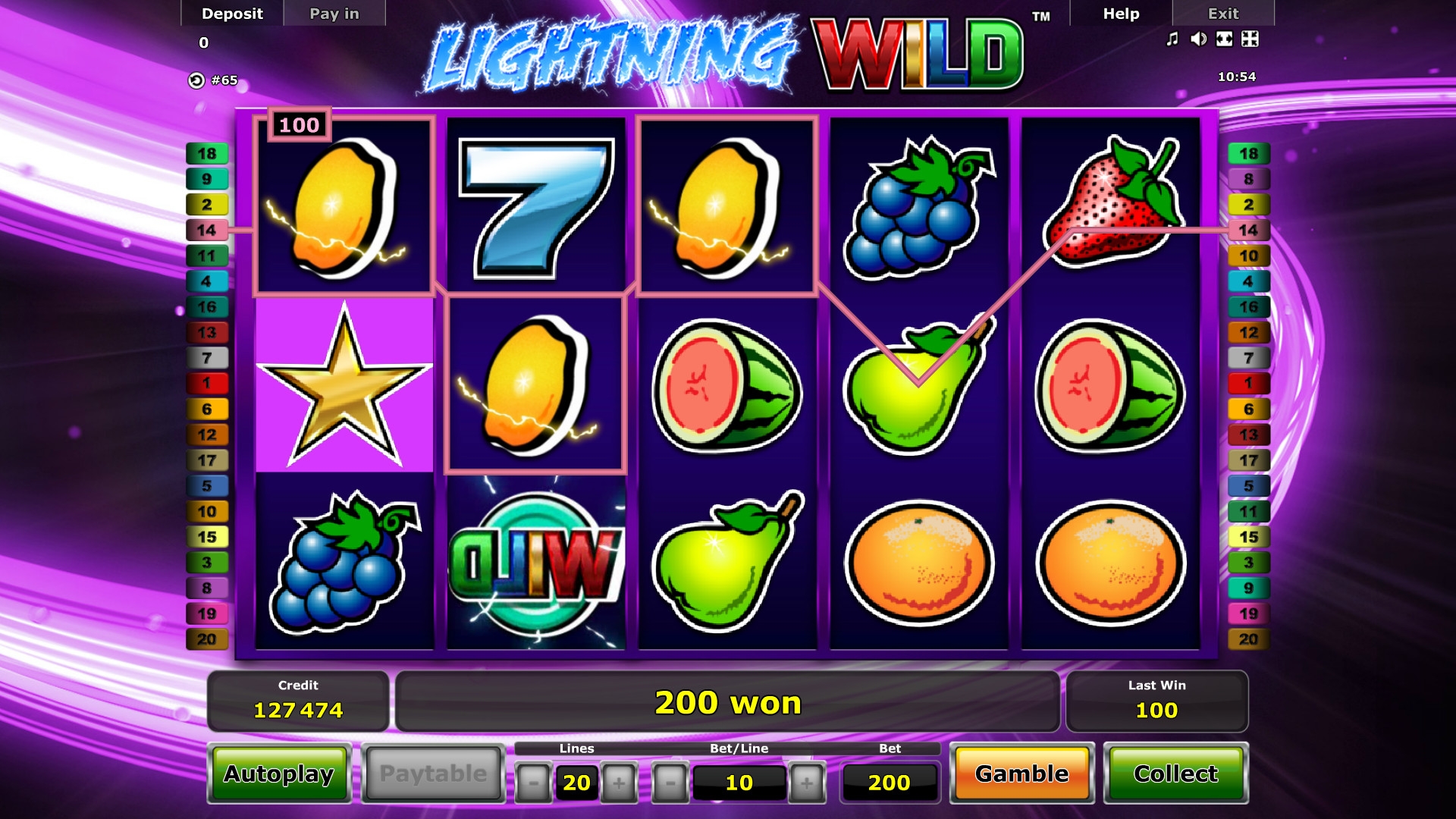1456x819 pixels.
Task: Select payline 20 marker on the right side
Action: (1249, 639)
